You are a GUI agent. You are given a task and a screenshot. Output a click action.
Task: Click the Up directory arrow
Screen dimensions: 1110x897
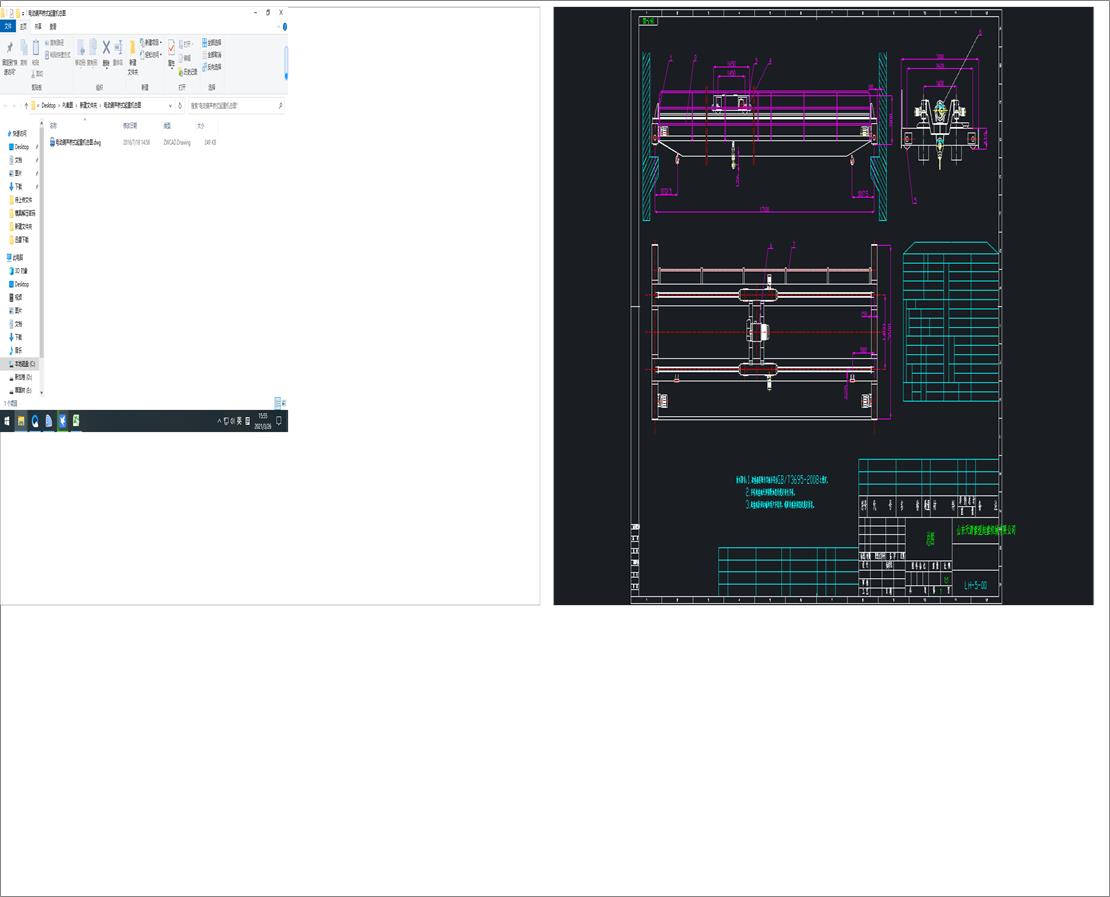click(x=26, y=105)
